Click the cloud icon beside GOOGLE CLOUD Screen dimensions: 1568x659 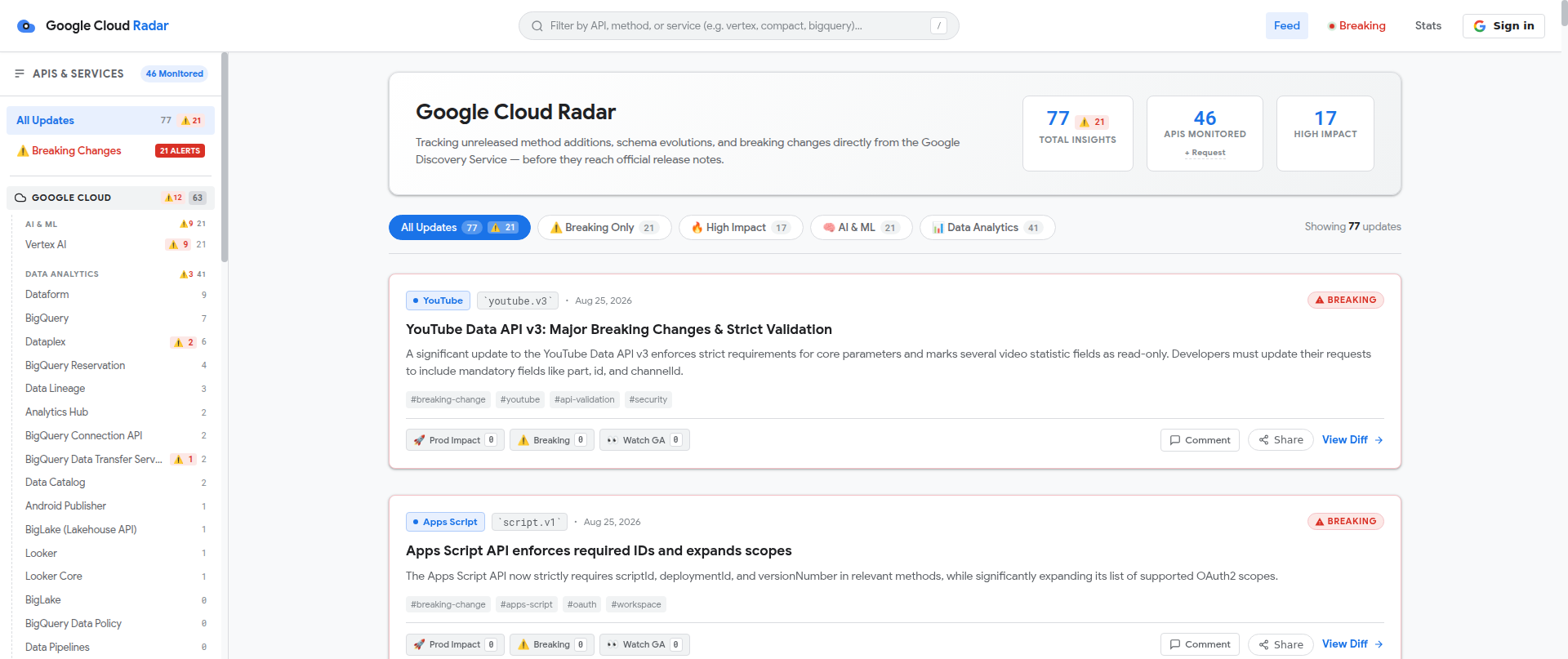pyautogui.click(x=20, y=198)
